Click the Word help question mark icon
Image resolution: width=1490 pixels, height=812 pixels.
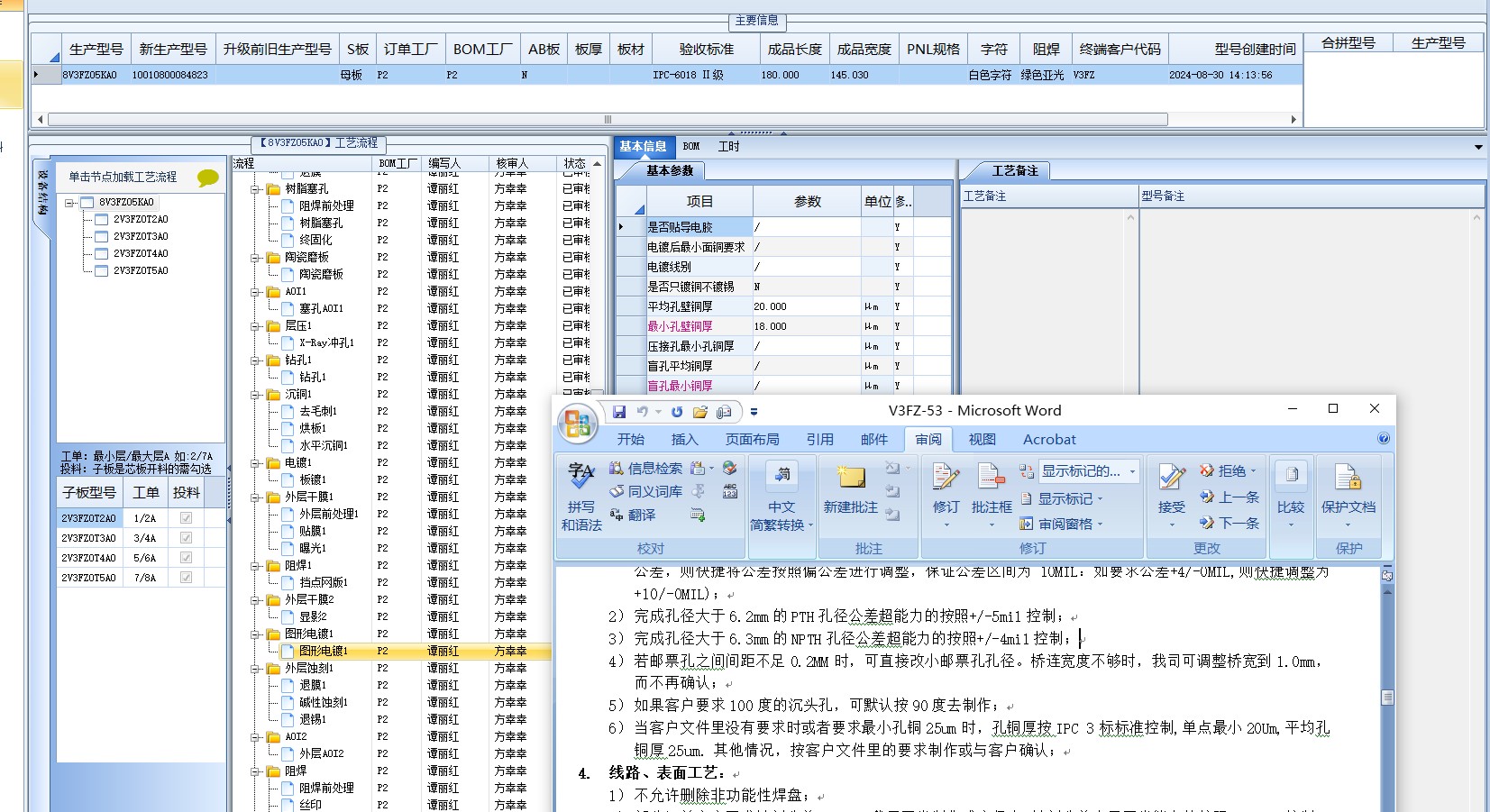(x=1384, y=439)
